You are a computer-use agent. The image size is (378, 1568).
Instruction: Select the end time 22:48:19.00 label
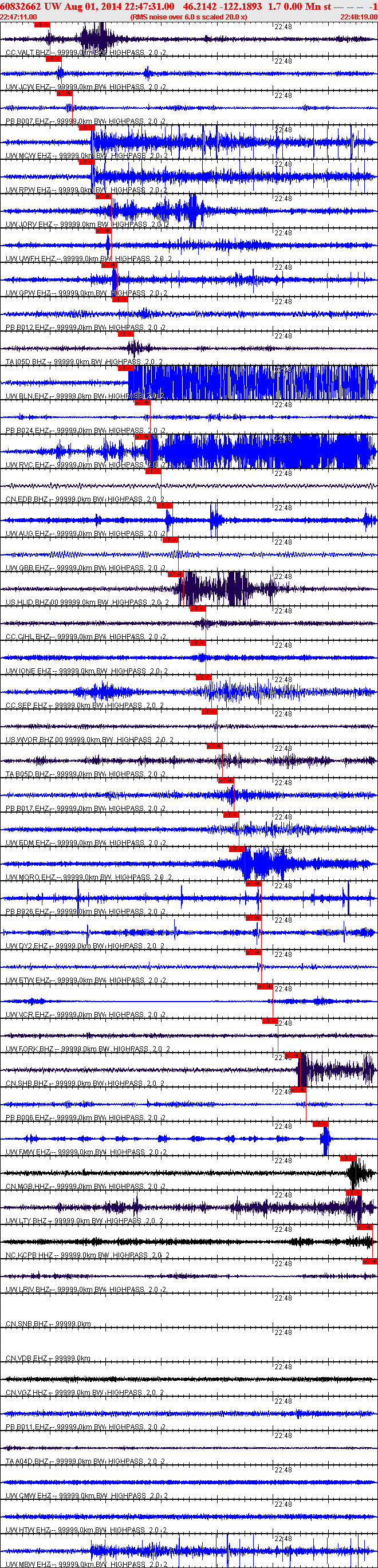point(359,17)
